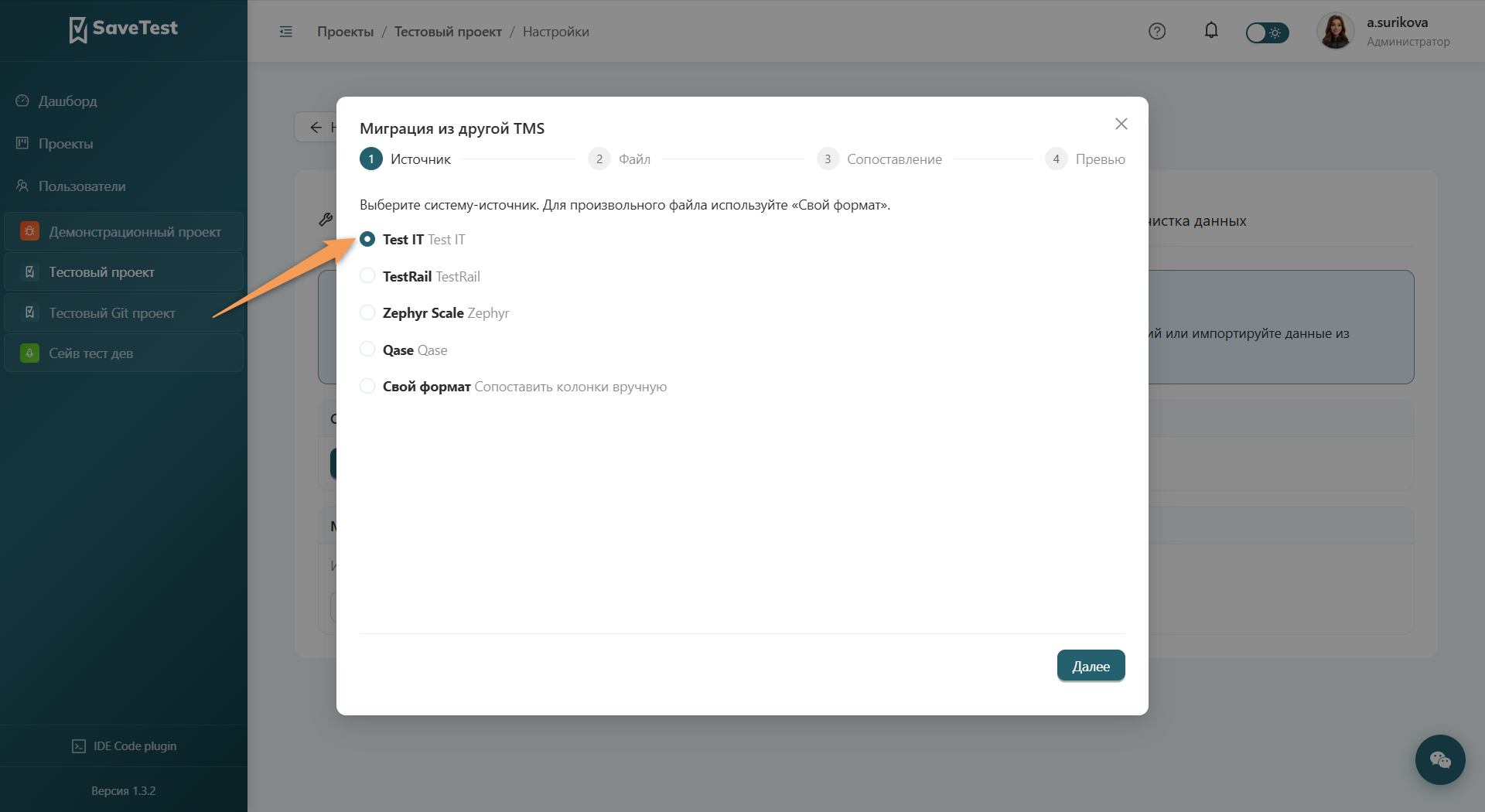Image resolution: width=1485 pixels, height=812 pixels.
Task: Toggle the light/dark theme switch
Action: coord(1267,32)
